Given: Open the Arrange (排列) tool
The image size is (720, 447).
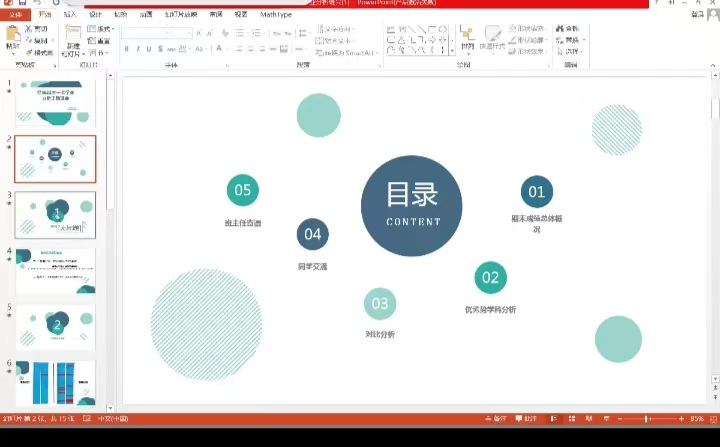Looking at the screenshot, I should (x=467, y=38).
